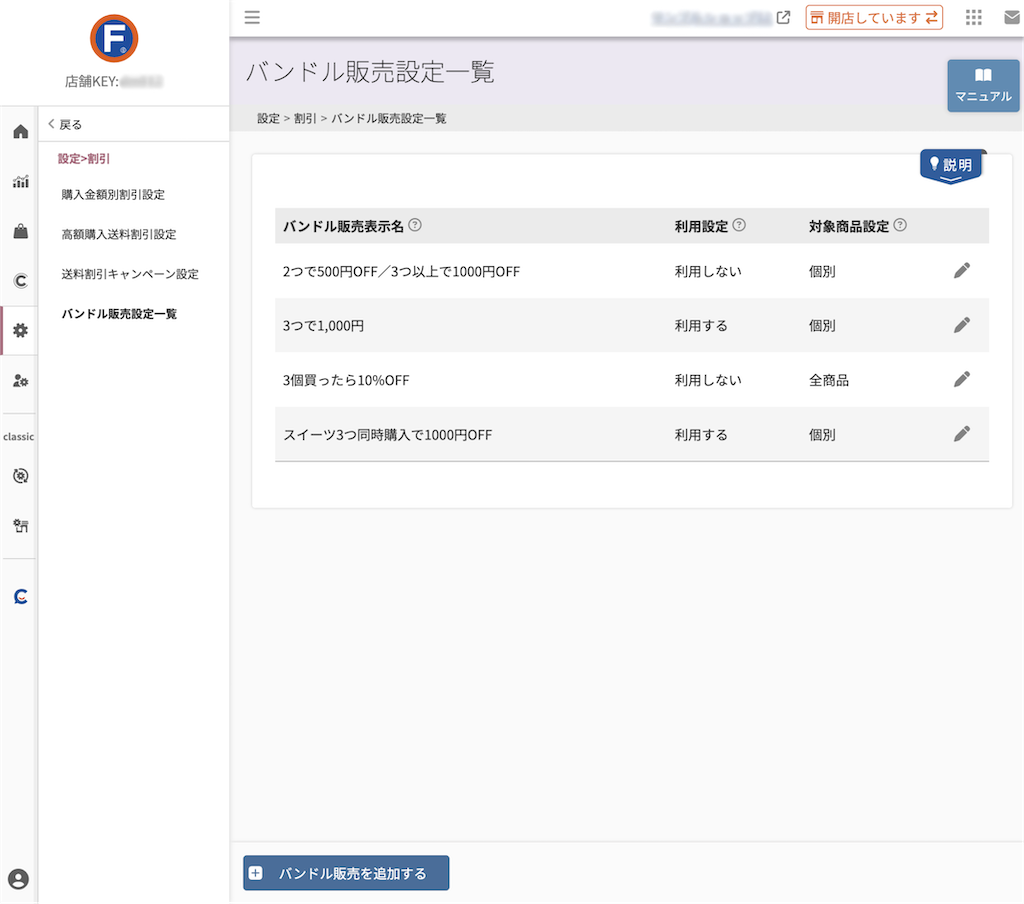
Task: Click the 3つで1,000円 bundle name
Action: [x=323, y=326]
